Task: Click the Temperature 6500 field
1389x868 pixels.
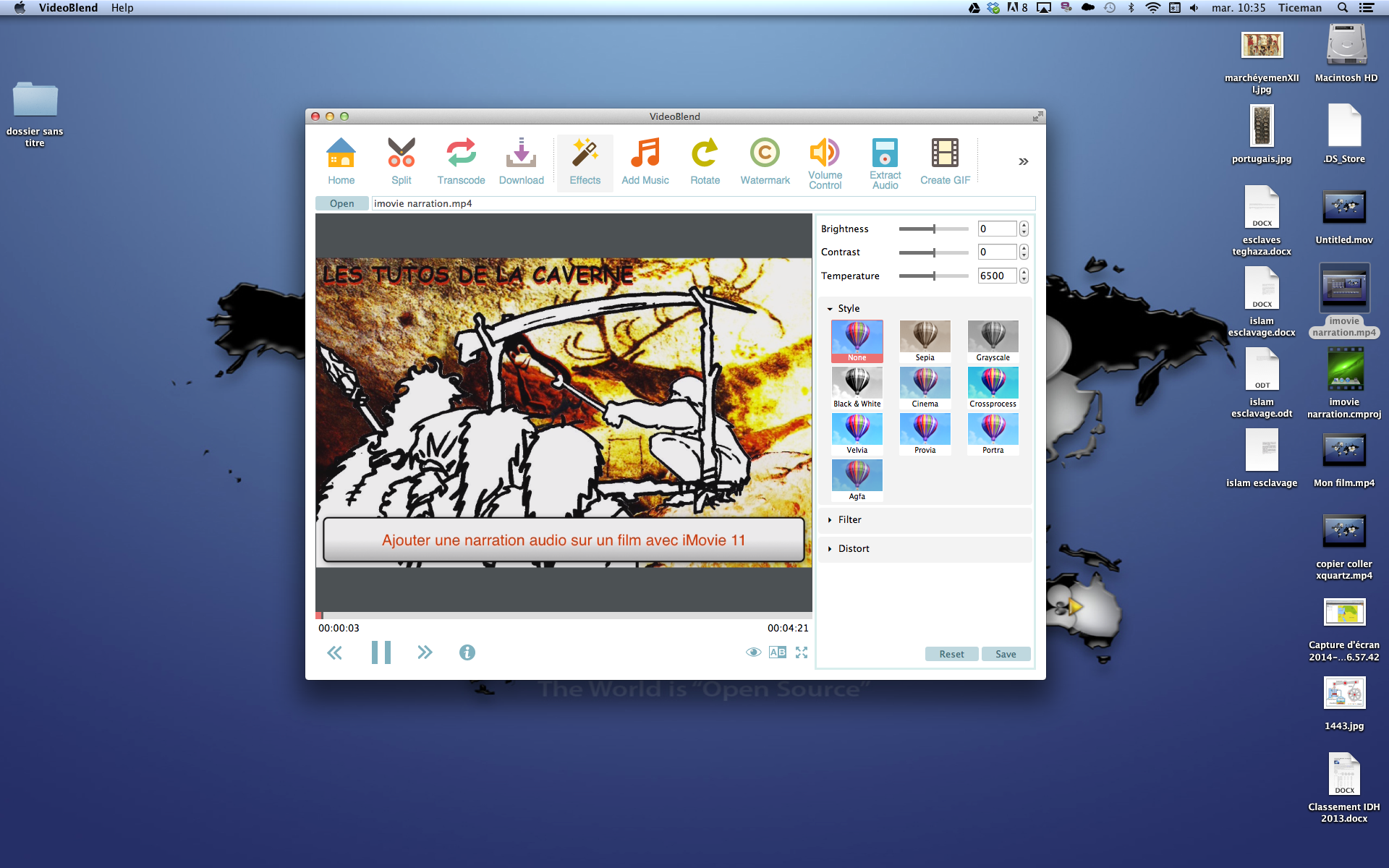Action: tap(997, 276)
